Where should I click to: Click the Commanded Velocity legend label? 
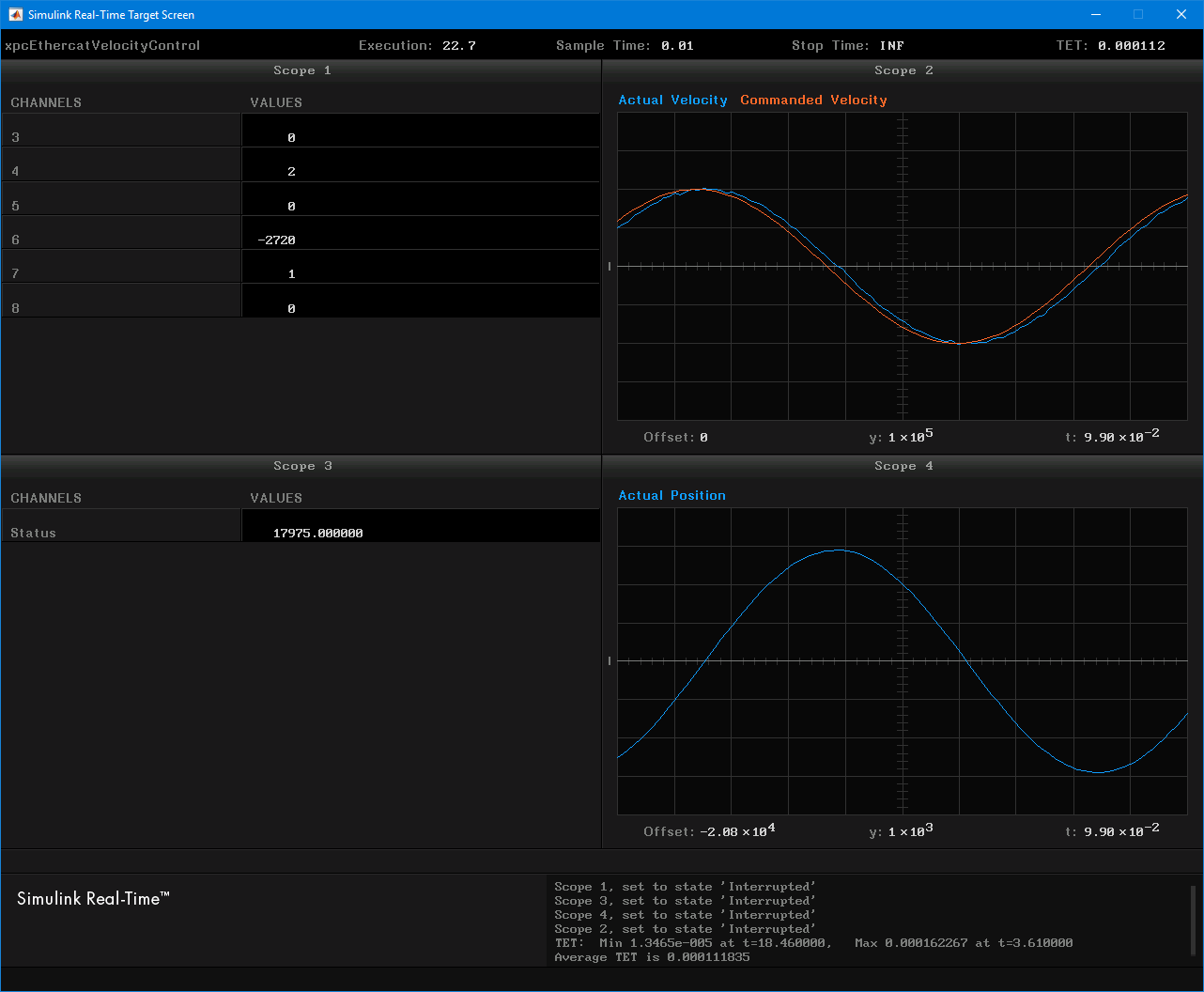coord(813,101)
